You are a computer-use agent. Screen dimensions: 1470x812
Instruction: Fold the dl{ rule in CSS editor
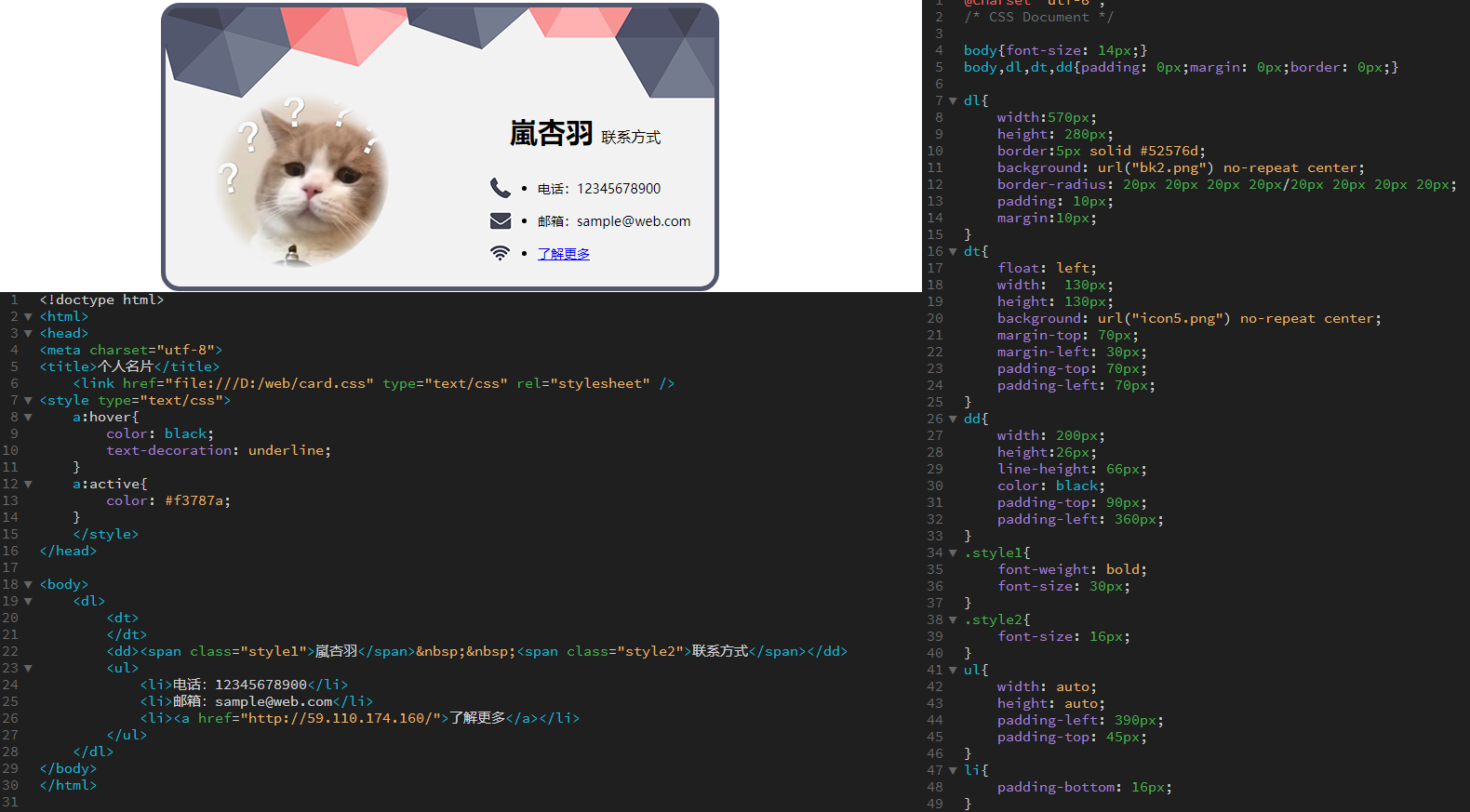953,101
